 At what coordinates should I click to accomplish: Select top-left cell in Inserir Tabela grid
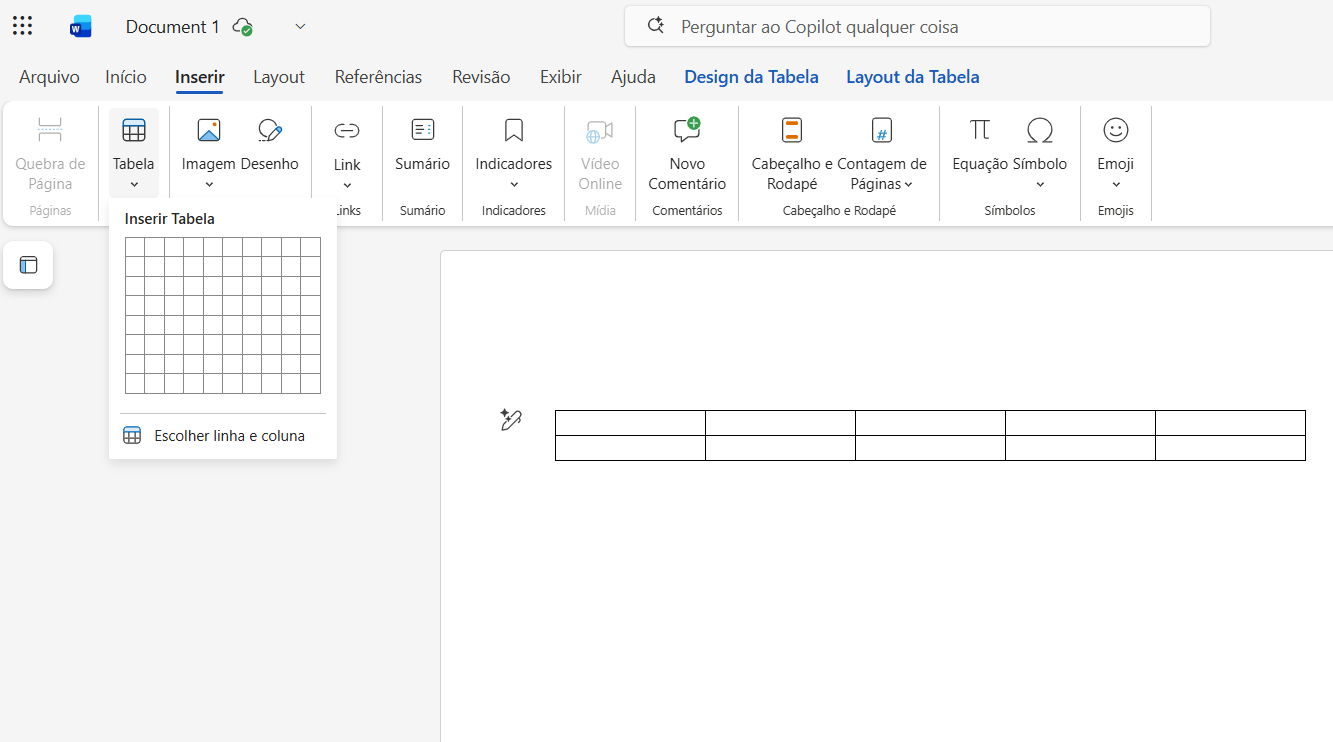tap(135, 247)
